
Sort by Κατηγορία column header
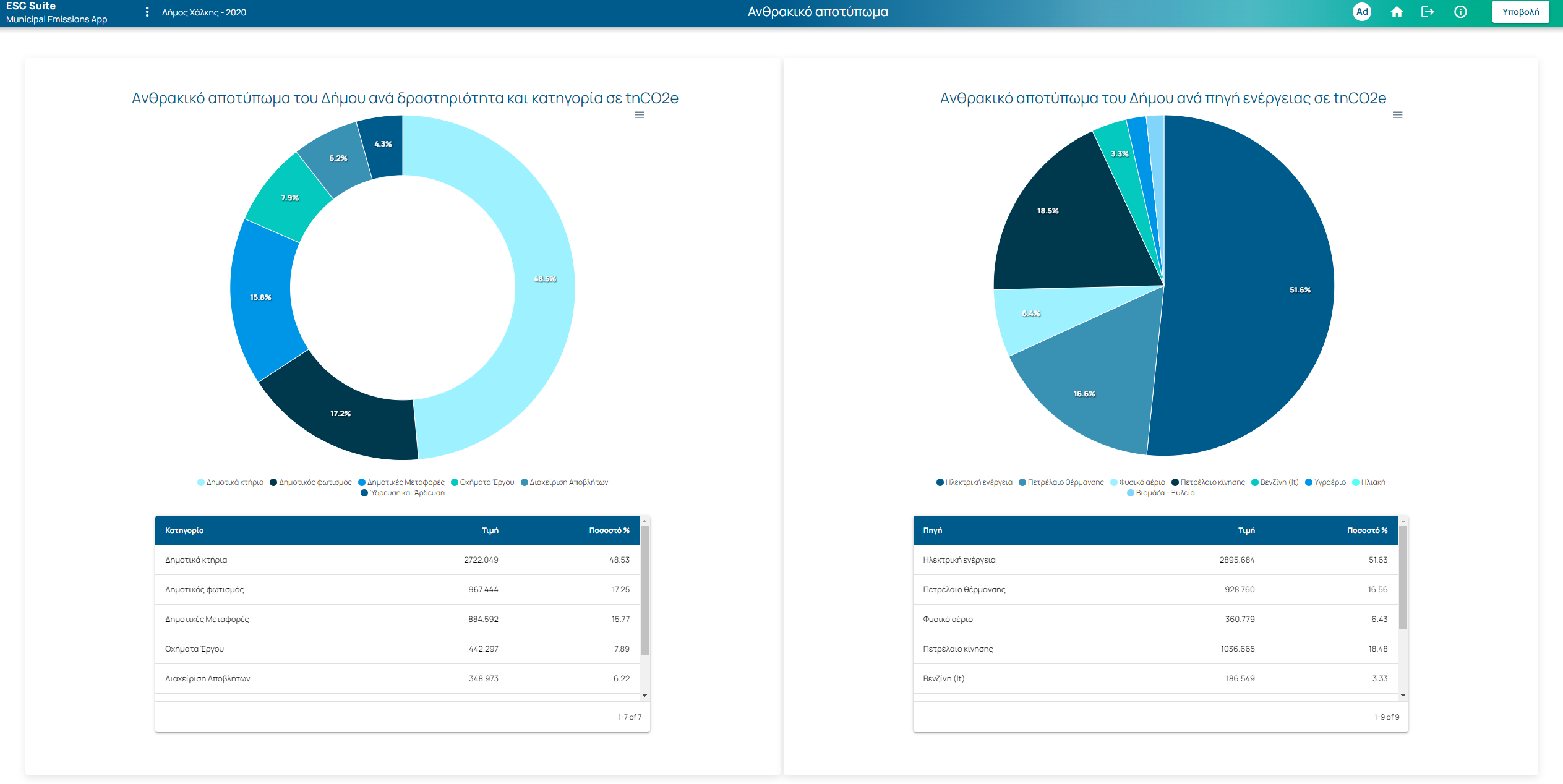pyautogui.click(x=184, y=530)
